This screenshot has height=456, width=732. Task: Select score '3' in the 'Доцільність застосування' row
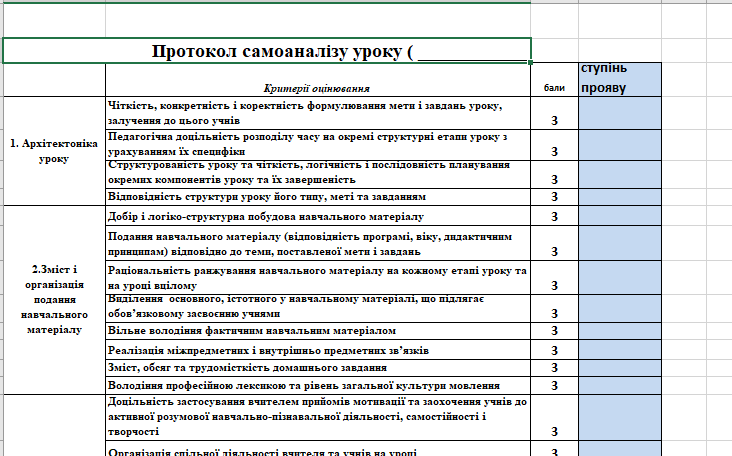tap(554, 417)
